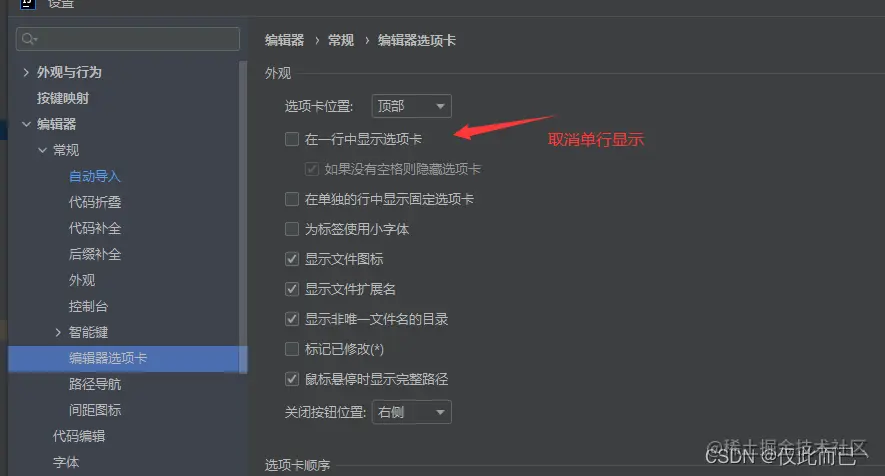
Task: Enable 在一行中显示选项卡 checkbox
Action: click(292, 139)
